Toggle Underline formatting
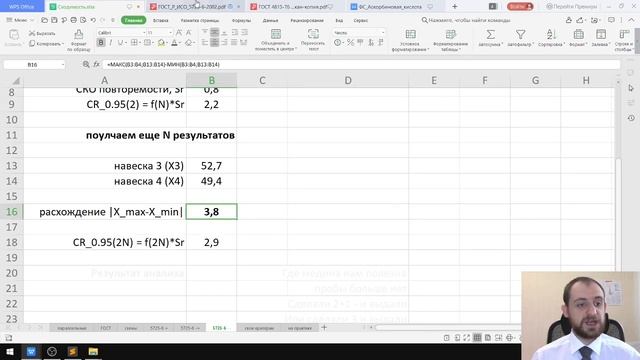 [x=120, y=42]
